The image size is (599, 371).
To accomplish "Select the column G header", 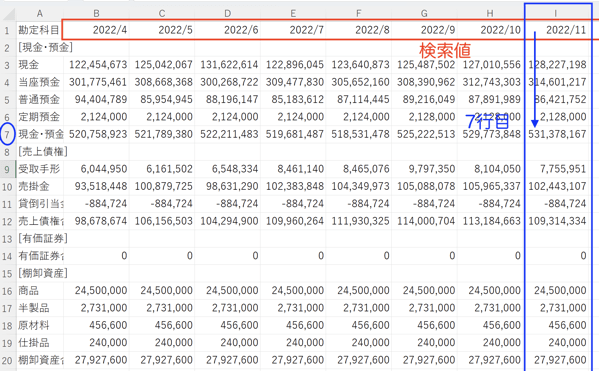I will click(424, 13).
